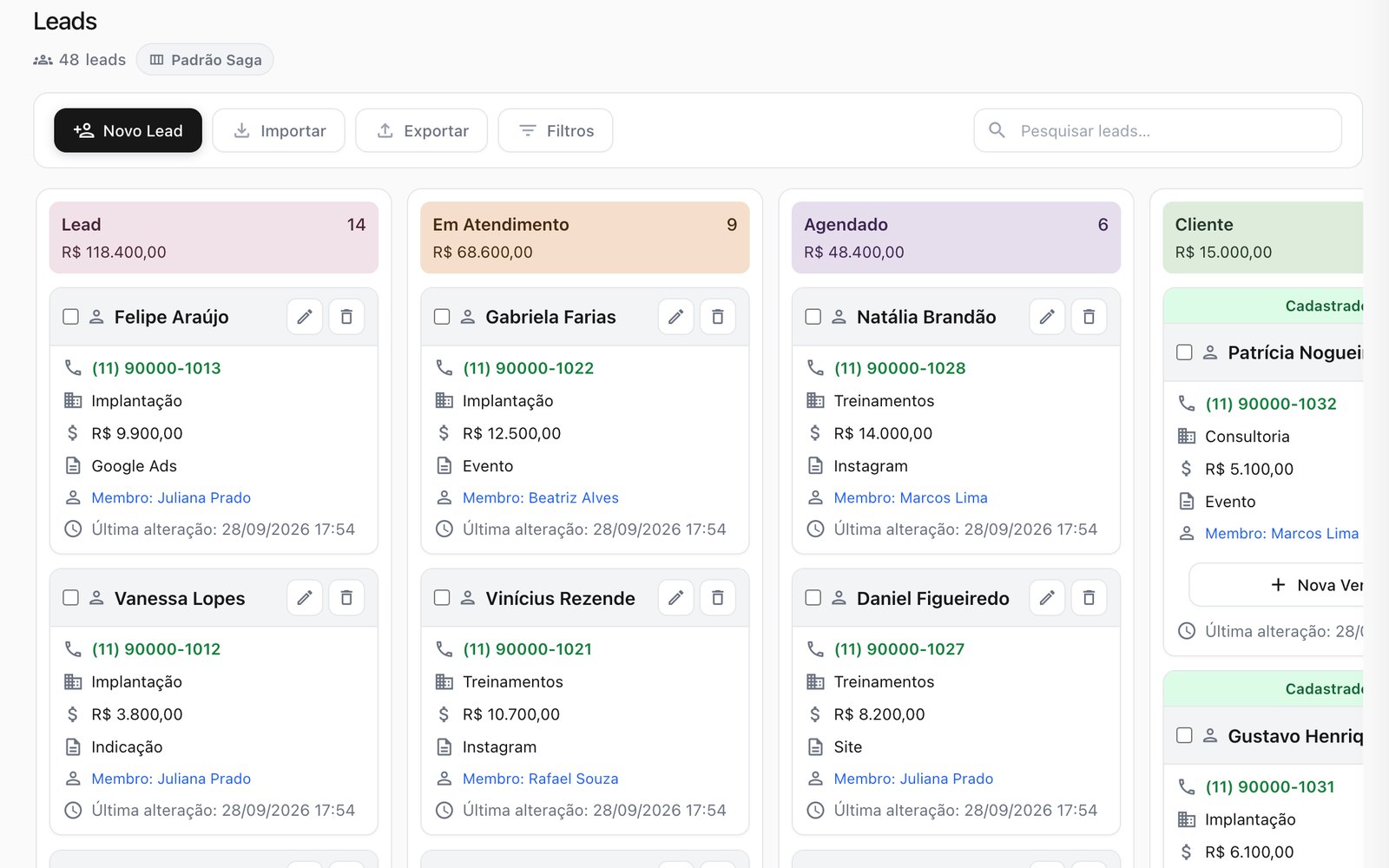Call (11) 90000-1013 phone link
The height and width of the screenshot is (868, 1389).
(x=156, y=368)
